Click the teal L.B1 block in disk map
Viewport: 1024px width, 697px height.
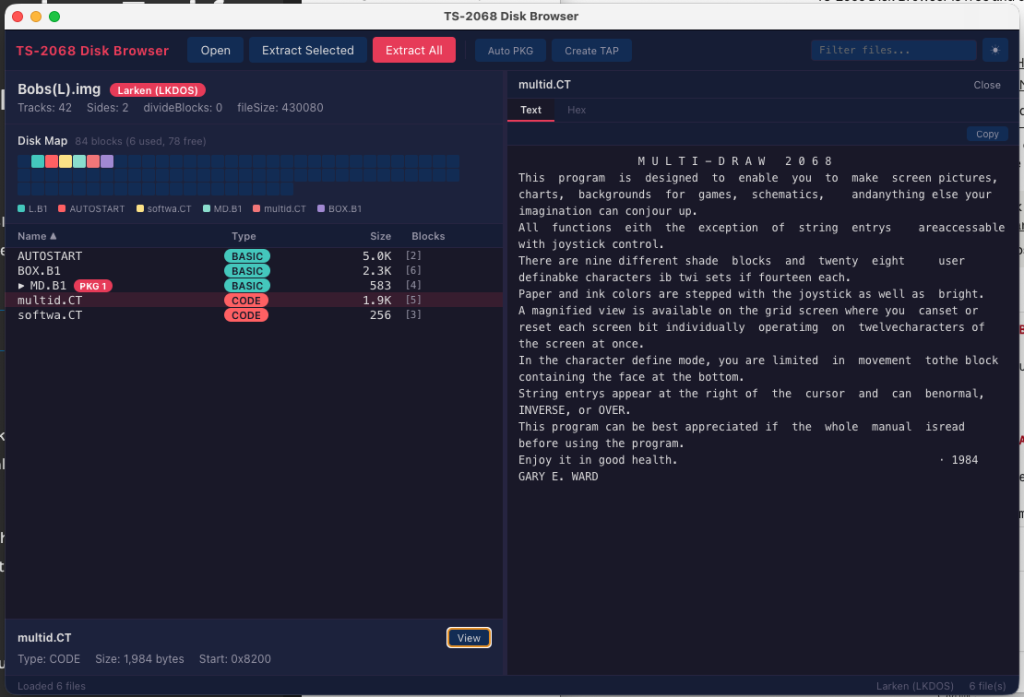[38, 161]
